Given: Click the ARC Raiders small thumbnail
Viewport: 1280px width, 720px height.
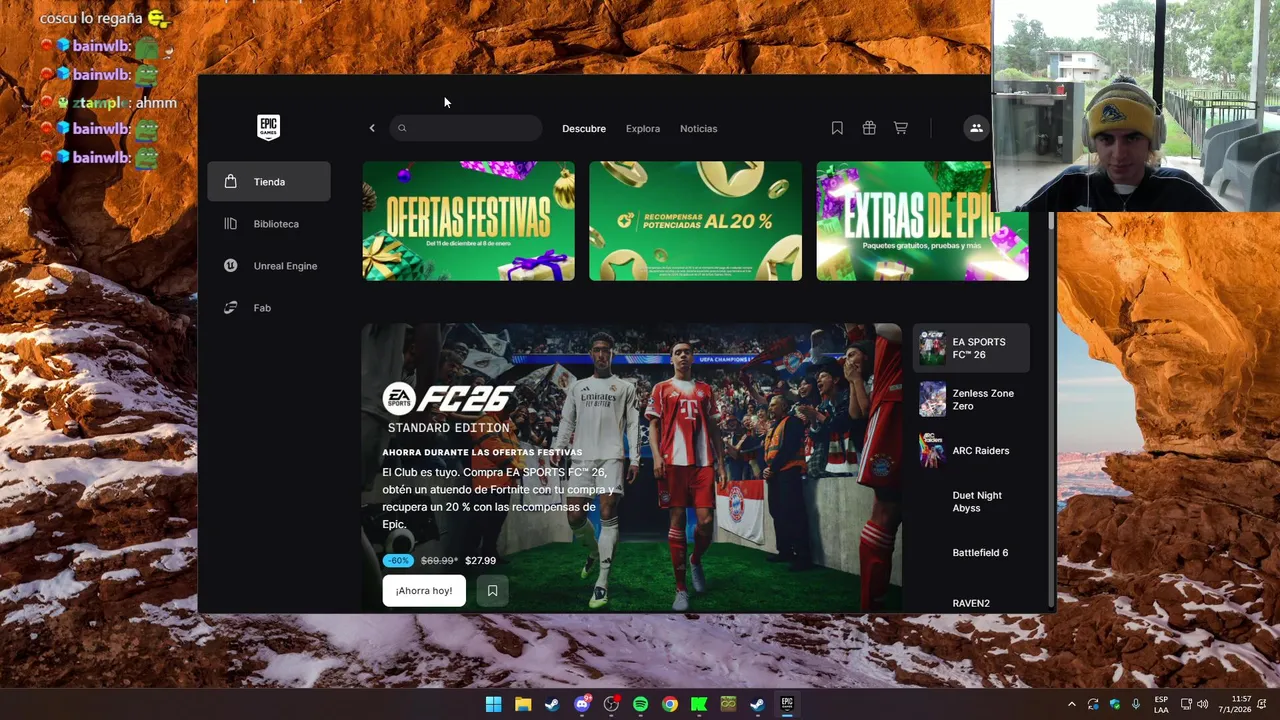Looking at the screenshot, I should click(x=932, y=451).
